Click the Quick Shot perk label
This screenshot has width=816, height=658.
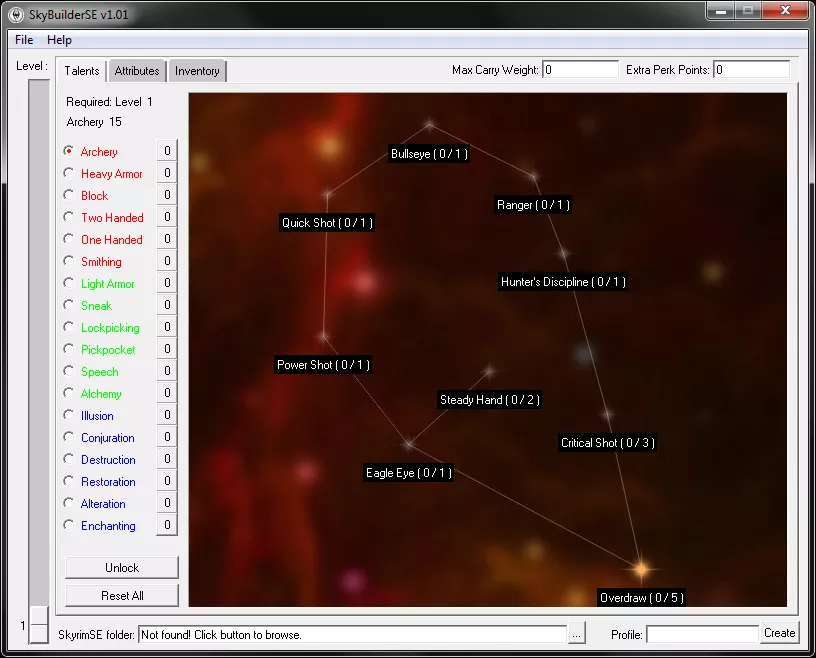[327, 223]
